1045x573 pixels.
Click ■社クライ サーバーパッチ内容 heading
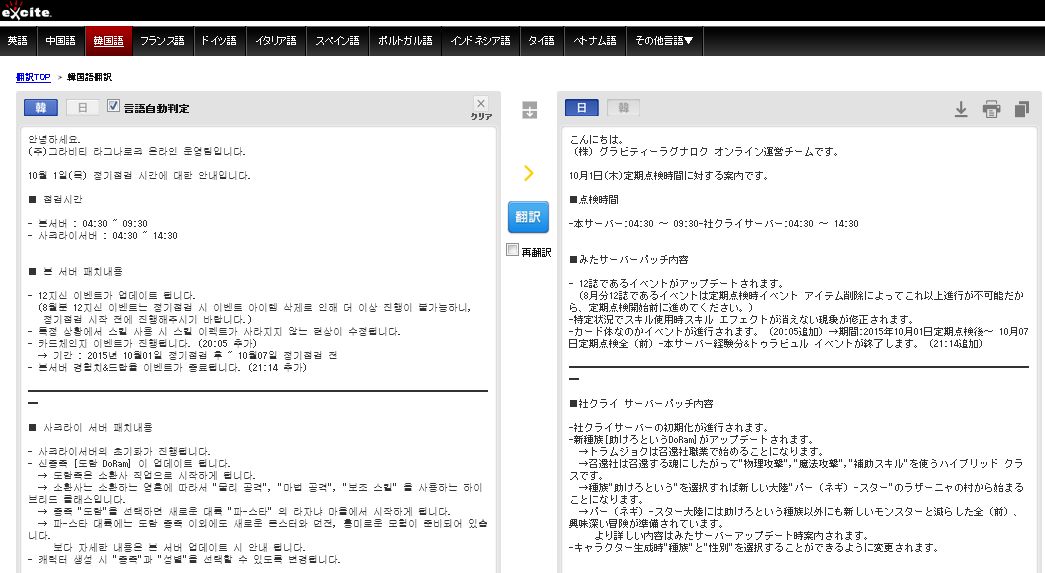[641, 403]
